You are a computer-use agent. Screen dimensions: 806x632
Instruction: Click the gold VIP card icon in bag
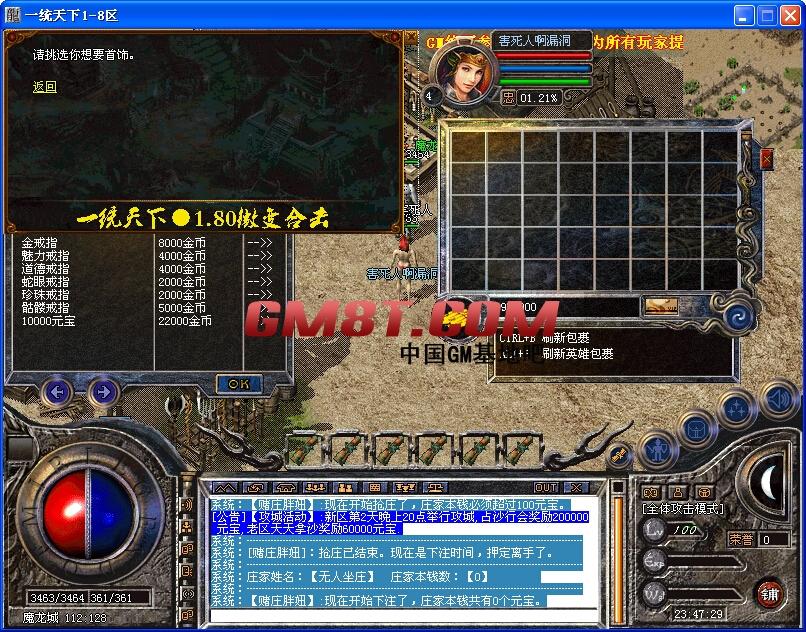[x=662, y=306]
